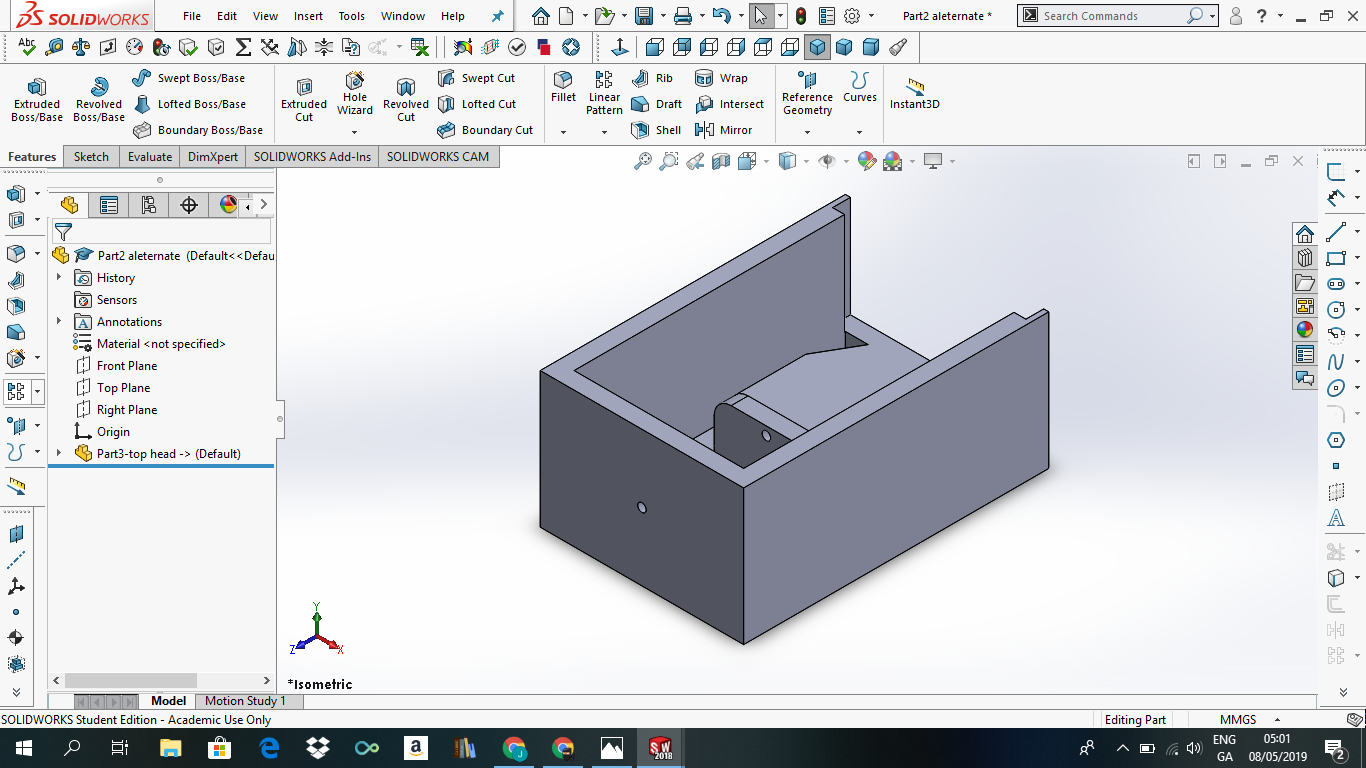Select the Extruded Boss/Base tool
Screen dimensions: 1366x768
[x=37, y=100]
